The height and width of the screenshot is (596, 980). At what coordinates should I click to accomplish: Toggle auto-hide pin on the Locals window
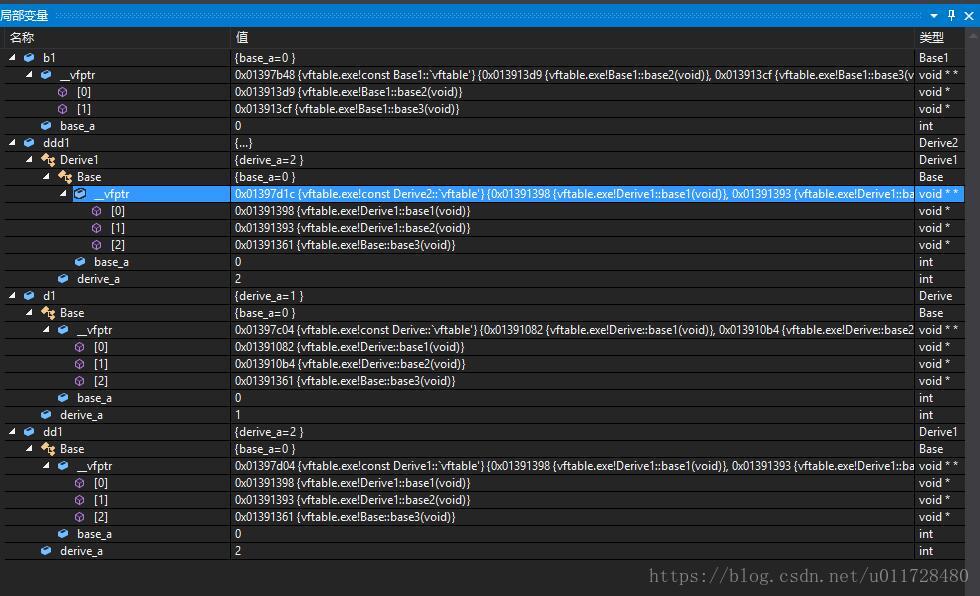950,15
